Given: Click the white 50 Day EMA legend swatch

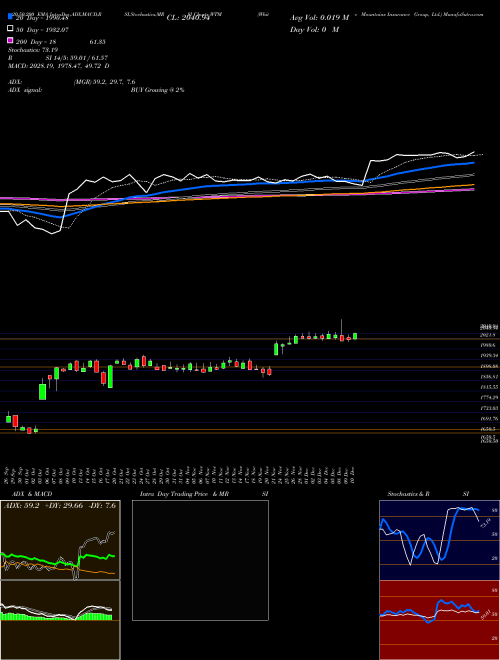Looking at the screenshot, I should 11,29.
